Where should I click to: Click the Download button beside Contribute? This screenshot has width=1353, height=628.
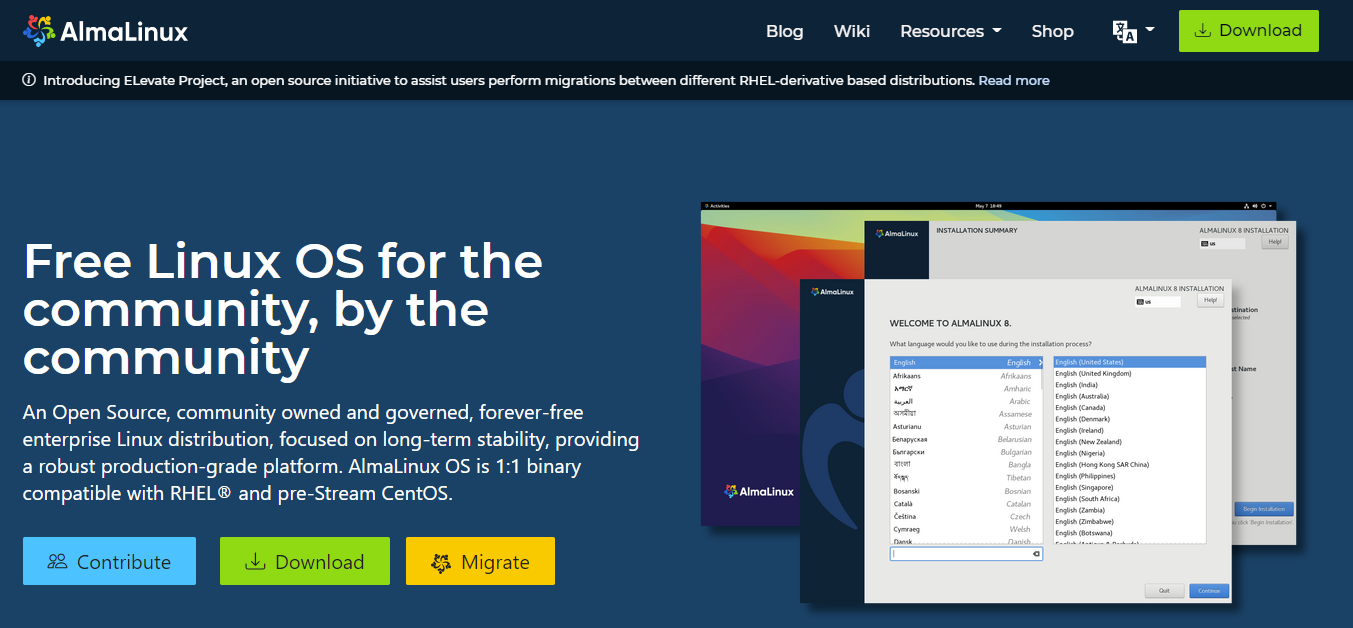tap(305, 561)
